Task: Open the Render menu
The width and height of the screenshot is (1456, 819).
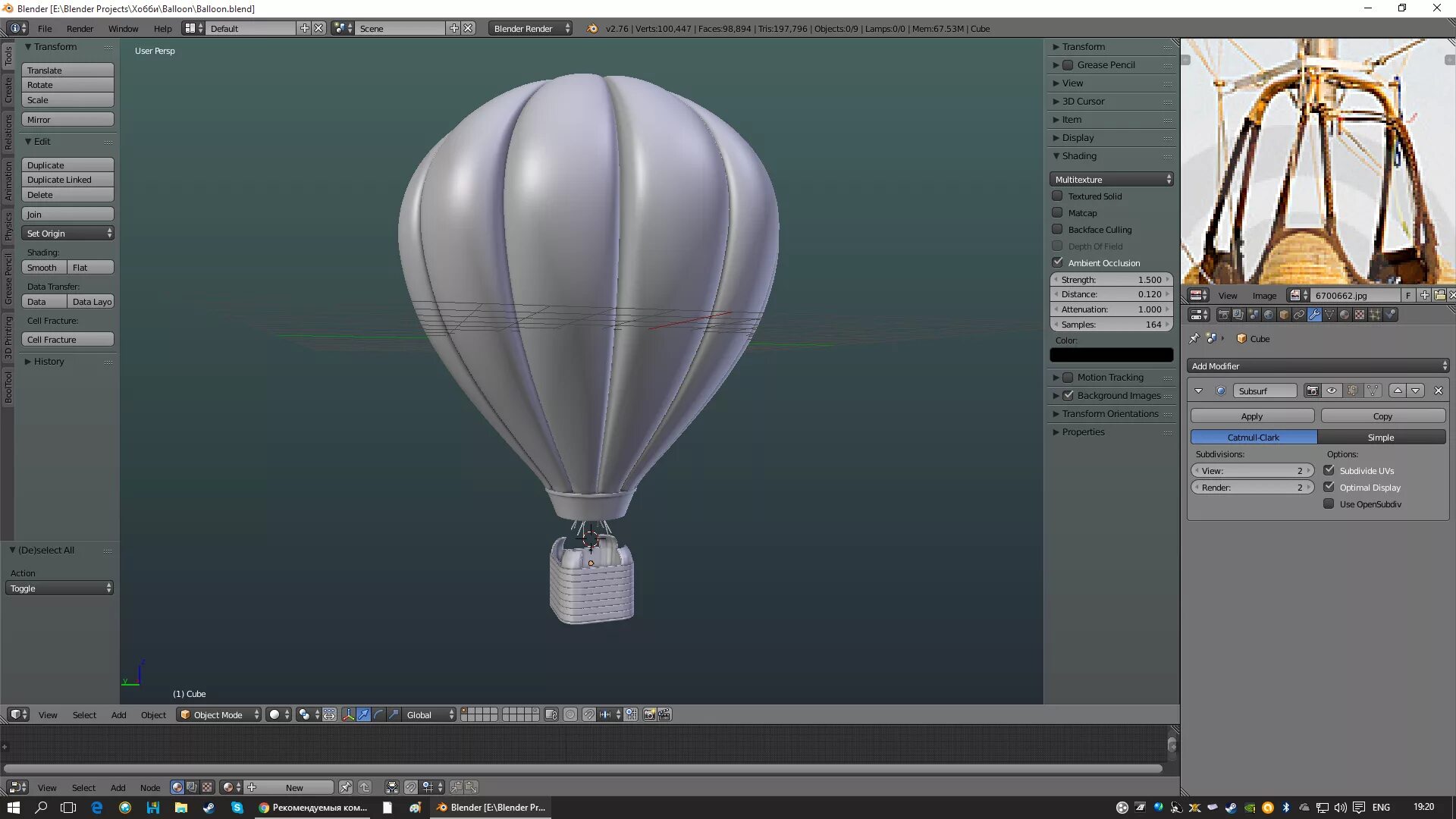Action: [x=80, y=28]
